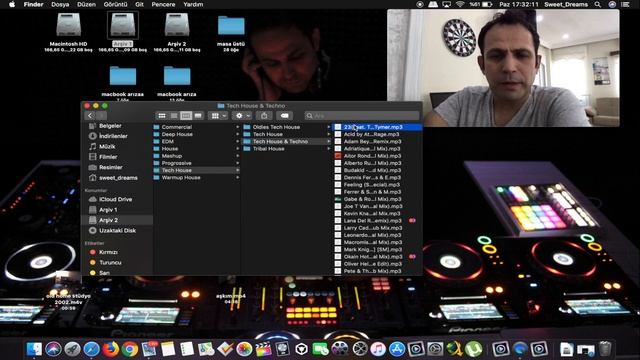The height and width of the screenshot is (360, 640).
Task: Click the edit tags toolbar button
Action: pos(284,116)
